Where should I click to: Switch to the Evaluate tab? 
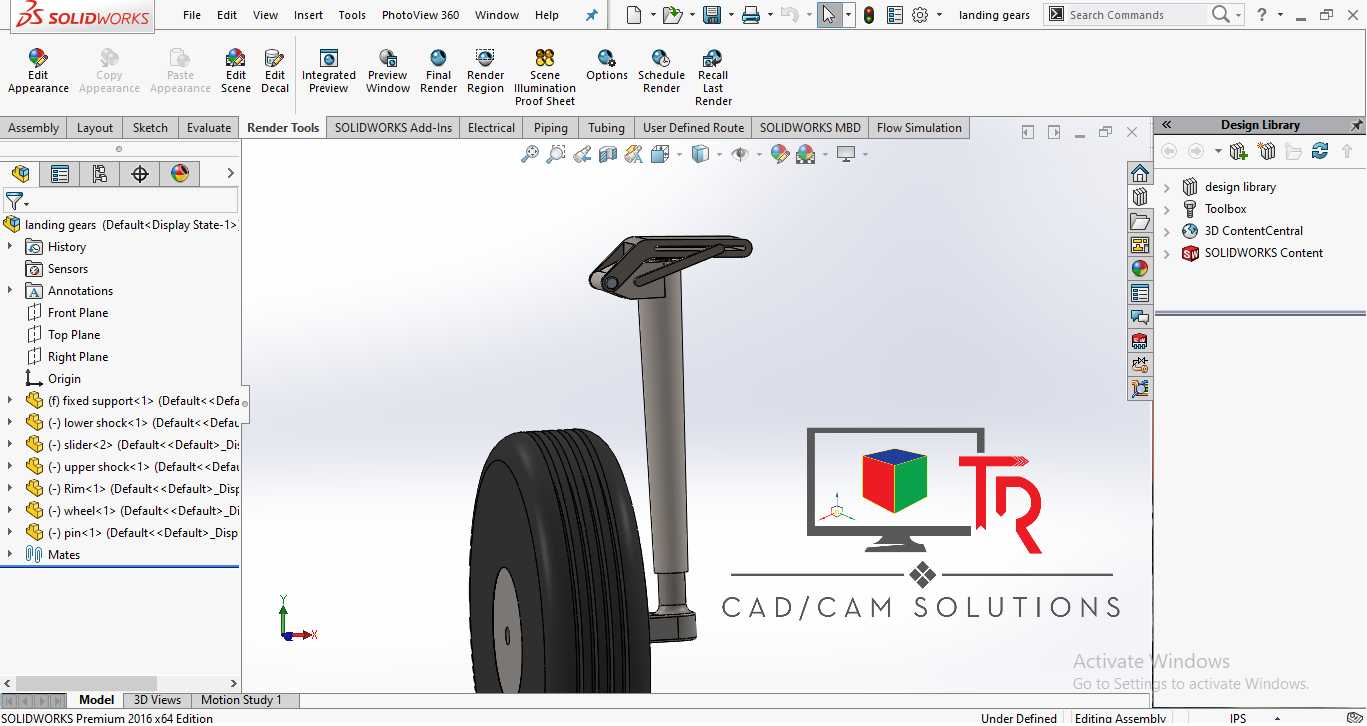209,128
